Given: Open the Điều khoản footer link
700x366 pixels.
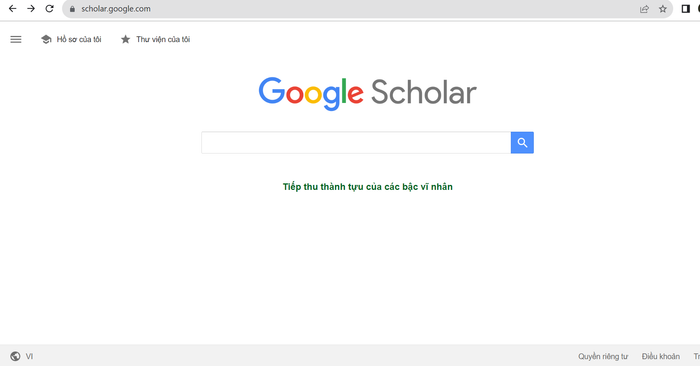Looking at the screenshot, I should [661, 356].
